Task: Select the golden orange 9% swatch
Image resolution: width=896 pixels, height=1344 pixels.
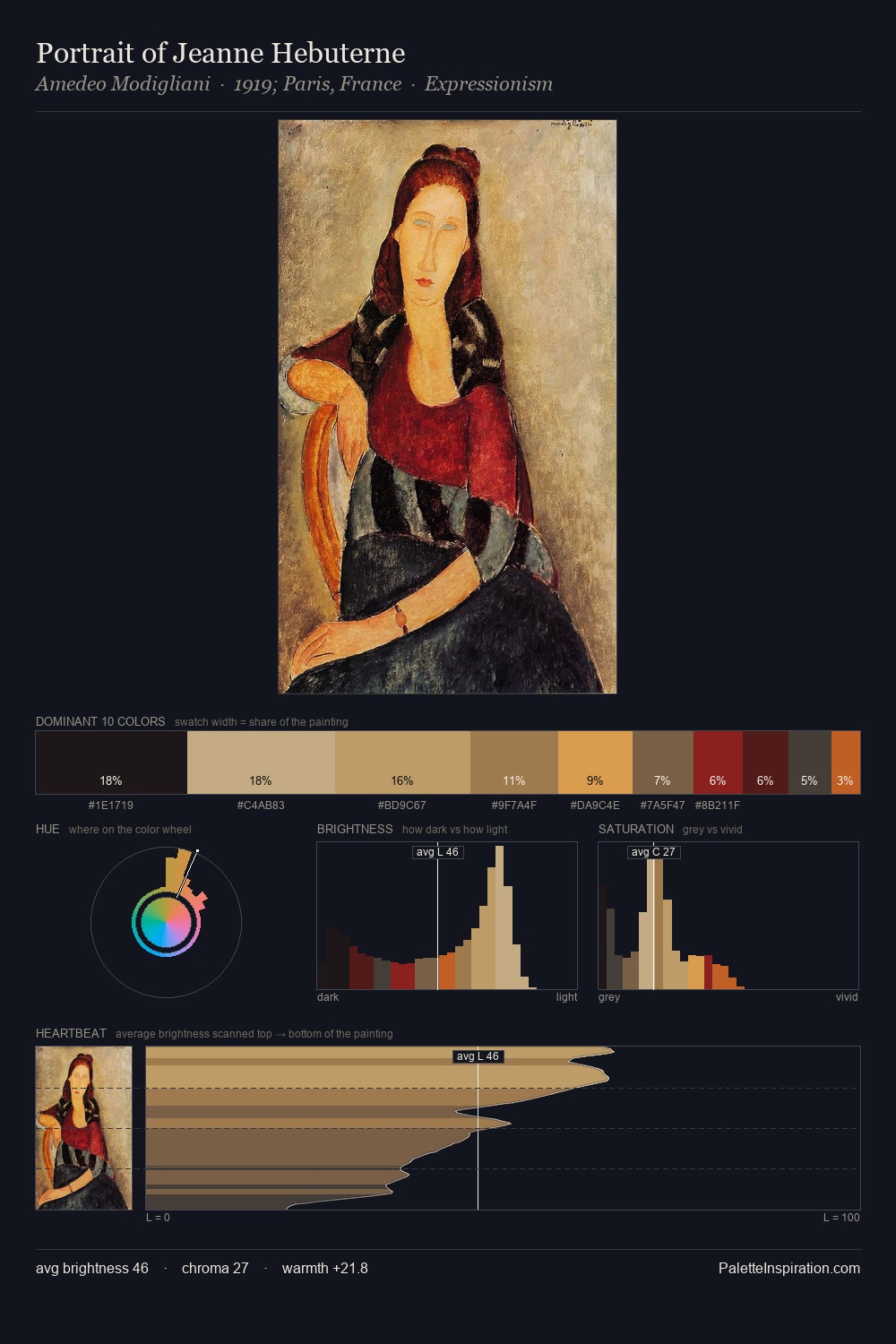Action: [595, 762]
